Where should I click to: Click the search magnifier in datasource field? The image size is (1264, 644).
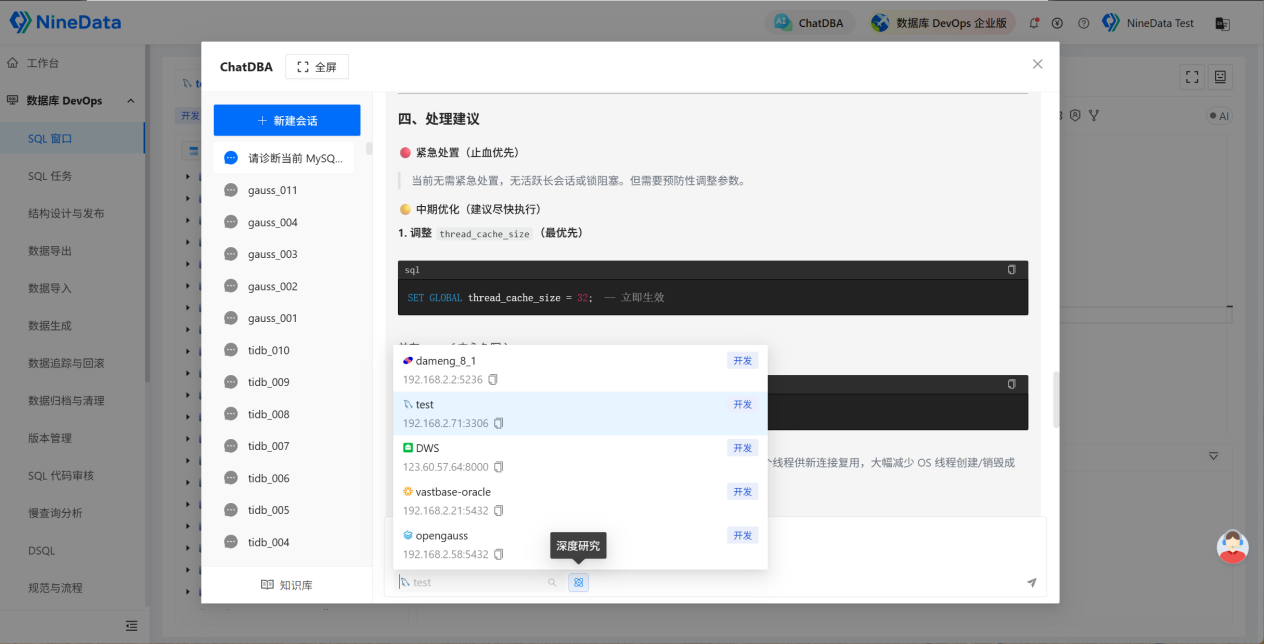[551, 582]
